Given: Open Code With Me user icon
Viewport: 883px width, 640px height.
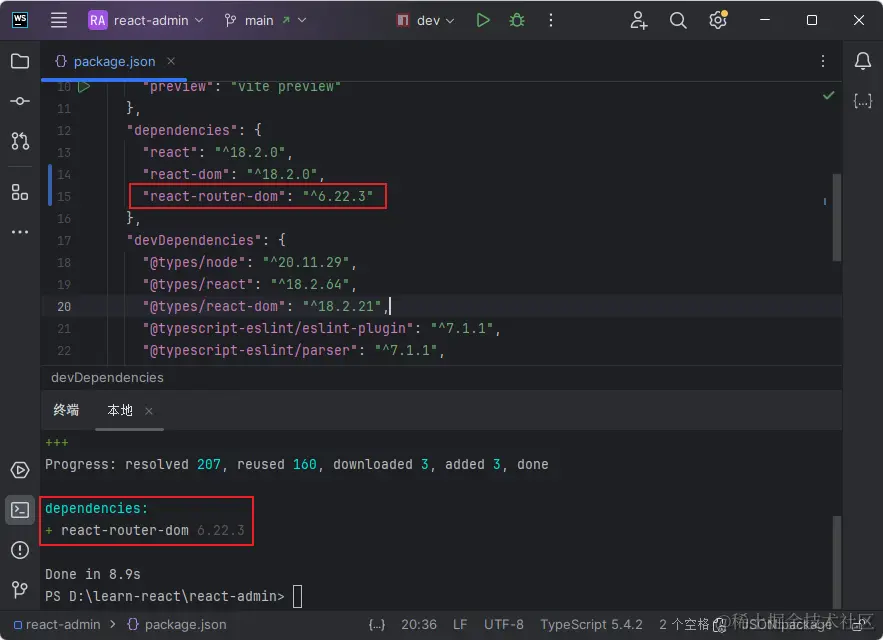Looking at the screenshot, I should [x=638, y=20].
